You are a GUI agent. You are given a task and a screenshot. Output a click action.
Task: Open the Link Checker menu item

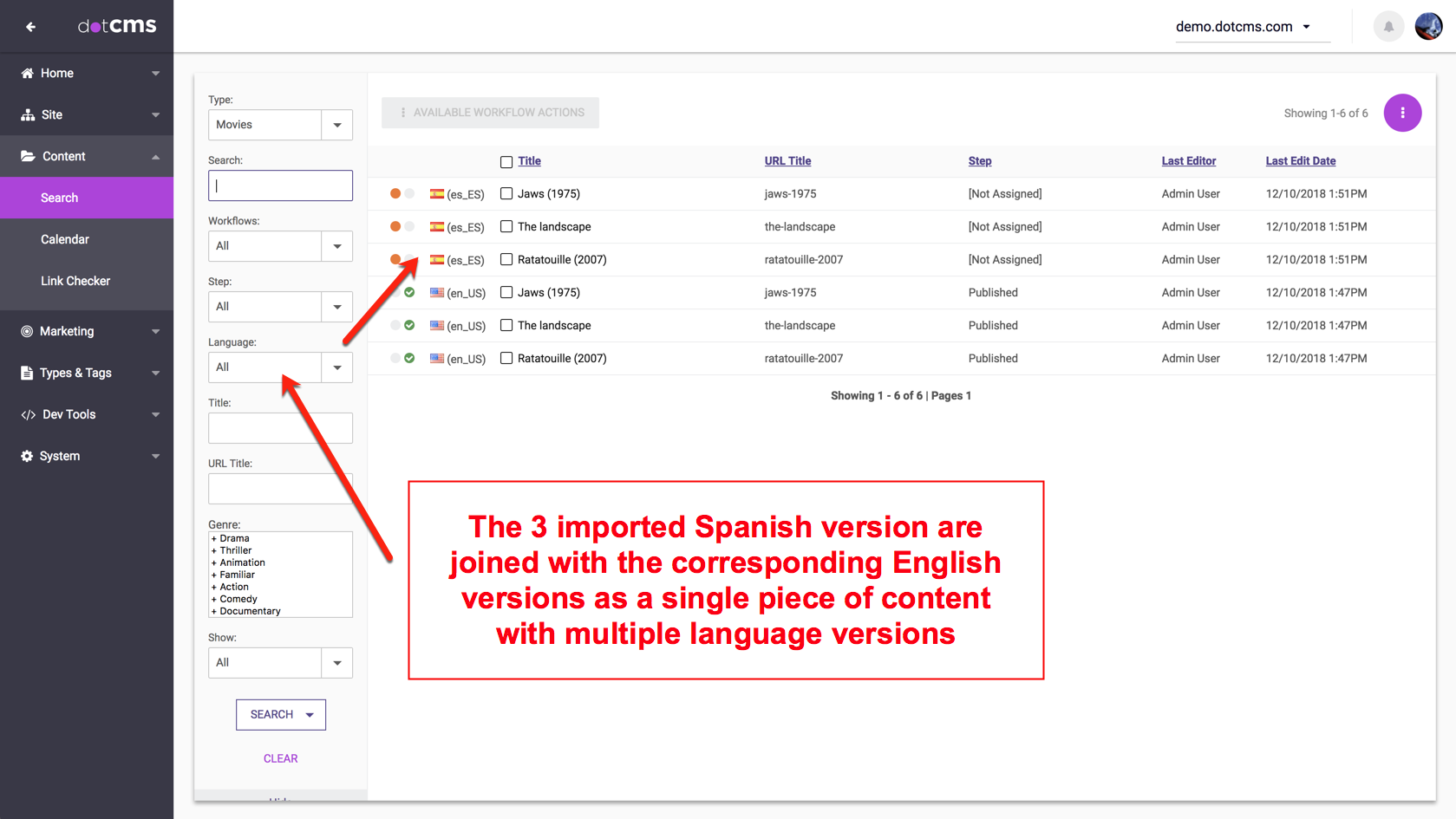point(87,281)
